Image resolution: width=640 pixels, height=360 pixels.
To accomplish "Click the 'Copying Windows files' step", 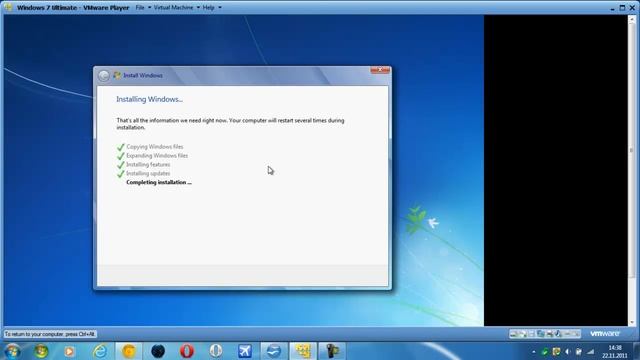I will (155, 147).
